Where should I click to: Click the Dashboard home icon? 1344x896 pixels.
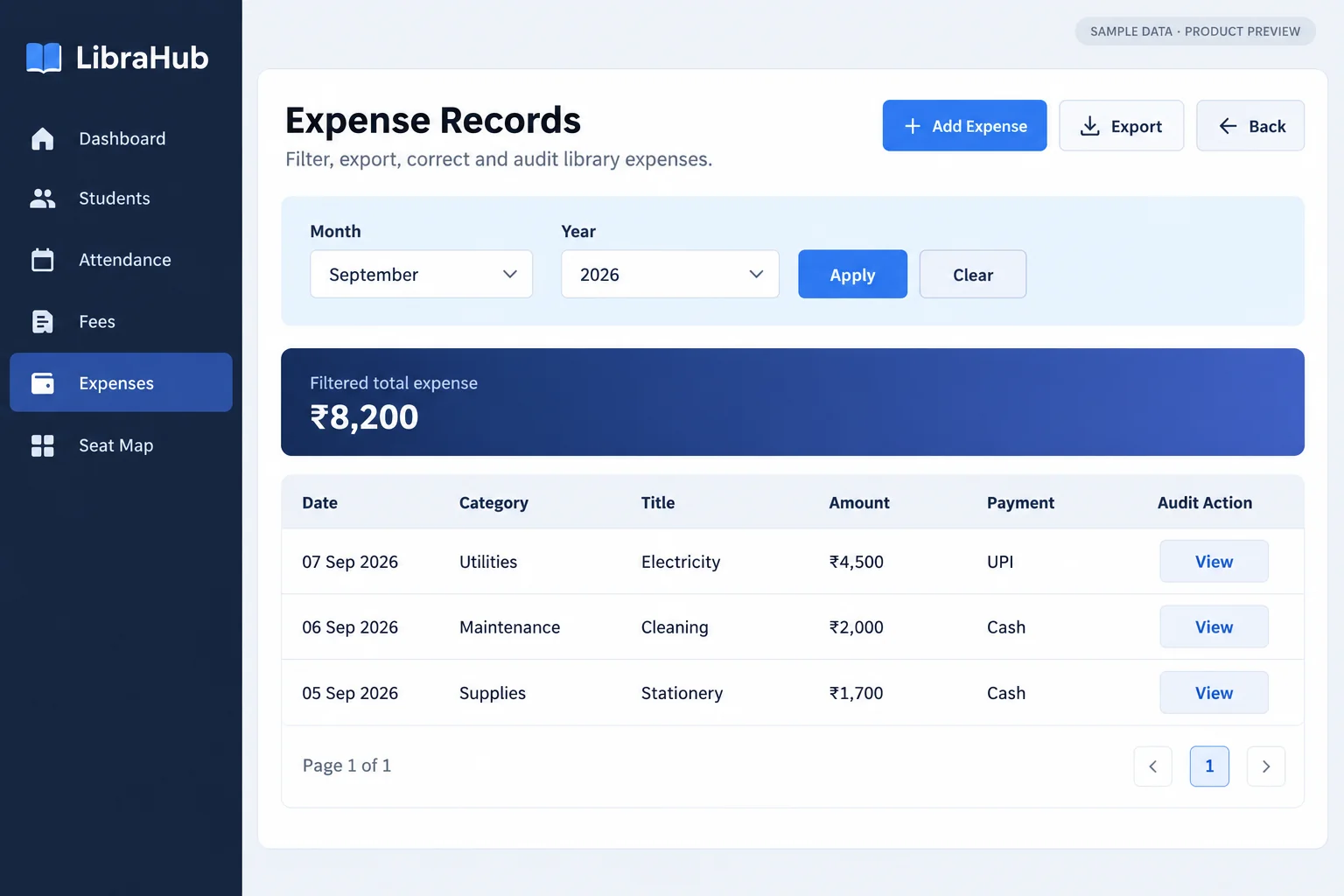click(x=42, y=139)
